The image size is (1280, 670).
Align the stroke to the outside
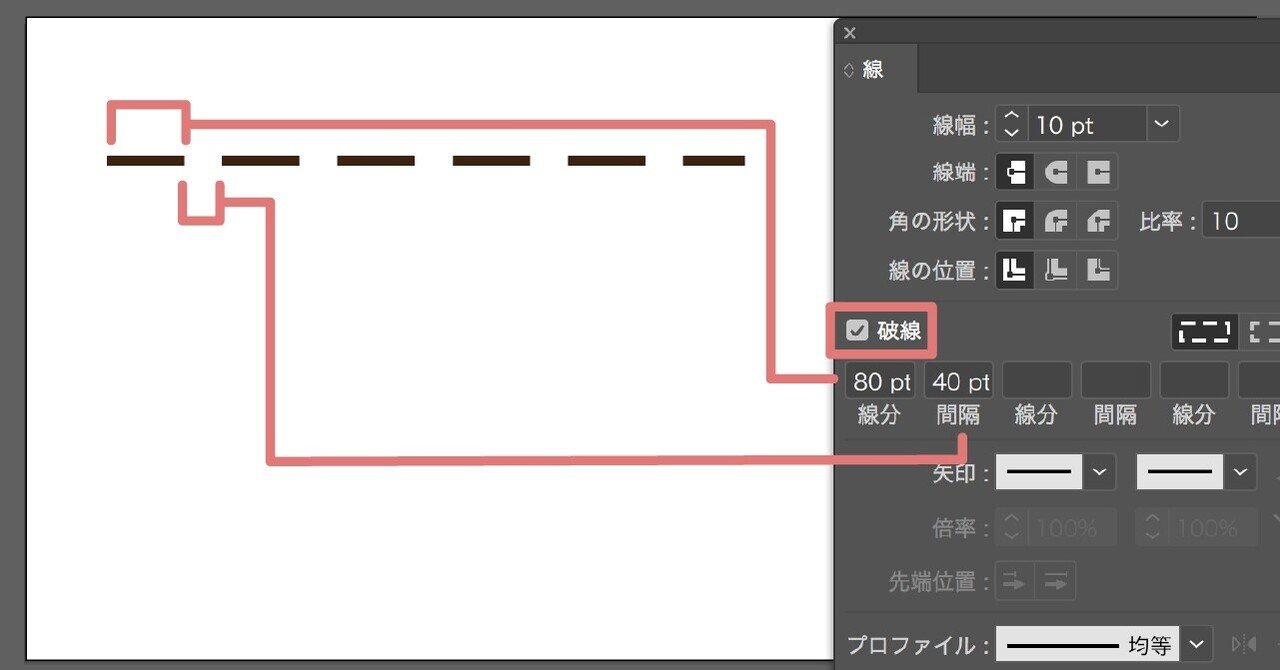pyautogui.click(x=1098, y=269)
